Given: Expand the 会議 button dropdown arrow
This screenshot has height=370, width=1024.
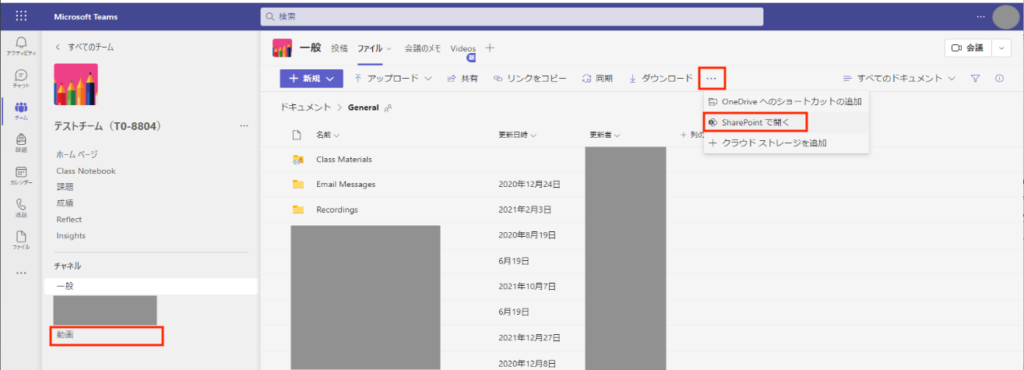Looking at the screenshot, I should 1001,48.
